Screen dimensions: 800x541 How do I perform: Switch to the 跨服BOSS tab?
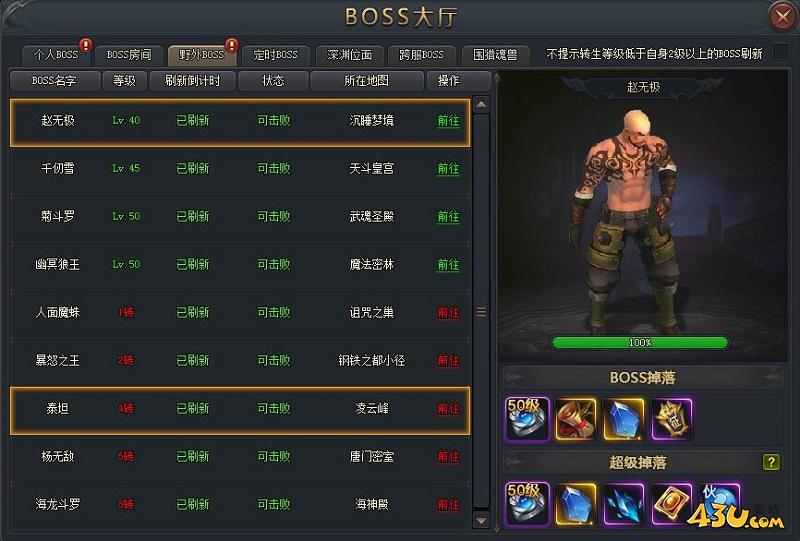[x=421, y=55]
